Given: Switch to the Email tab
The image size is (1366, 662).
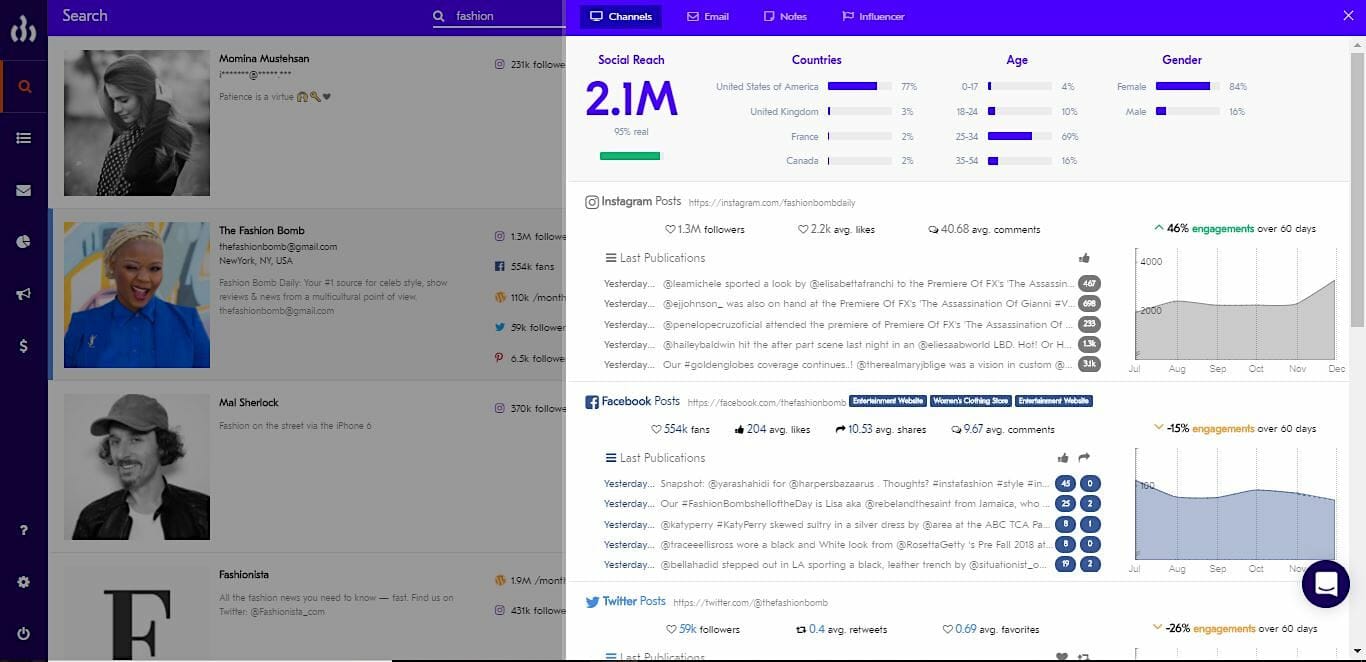Looking at the screenshot, I should [708, 16].
